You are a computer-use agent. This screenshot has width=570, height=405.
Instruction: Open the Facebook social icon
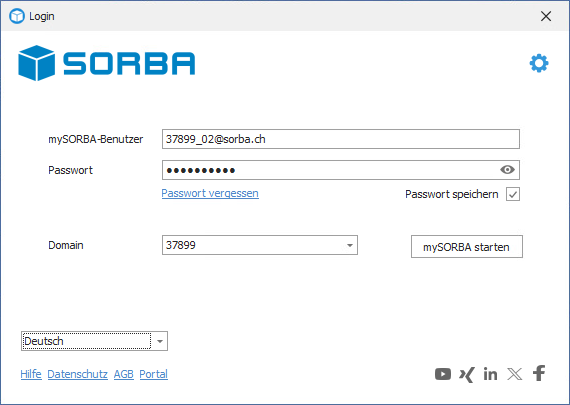[x=539, y=373]
